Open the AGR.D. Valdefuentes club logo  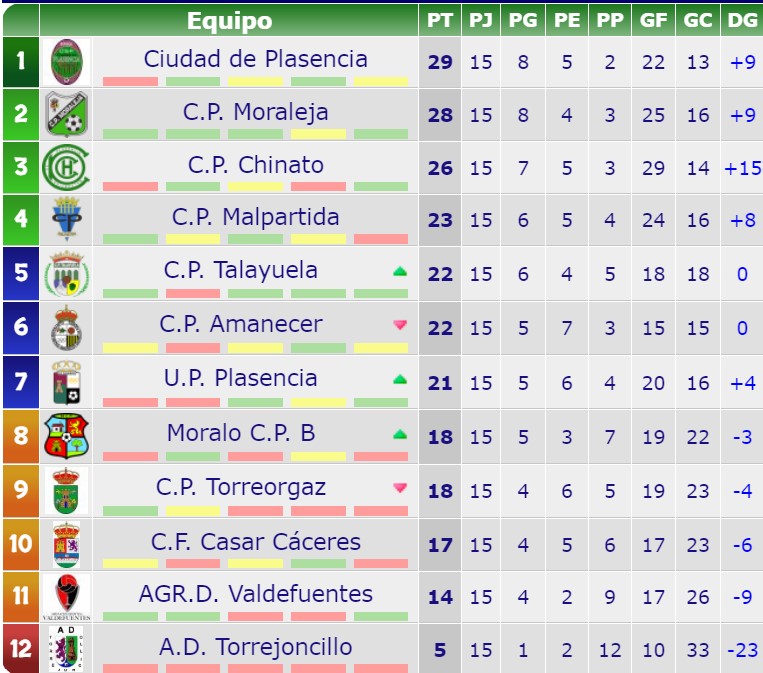[67, 597]
